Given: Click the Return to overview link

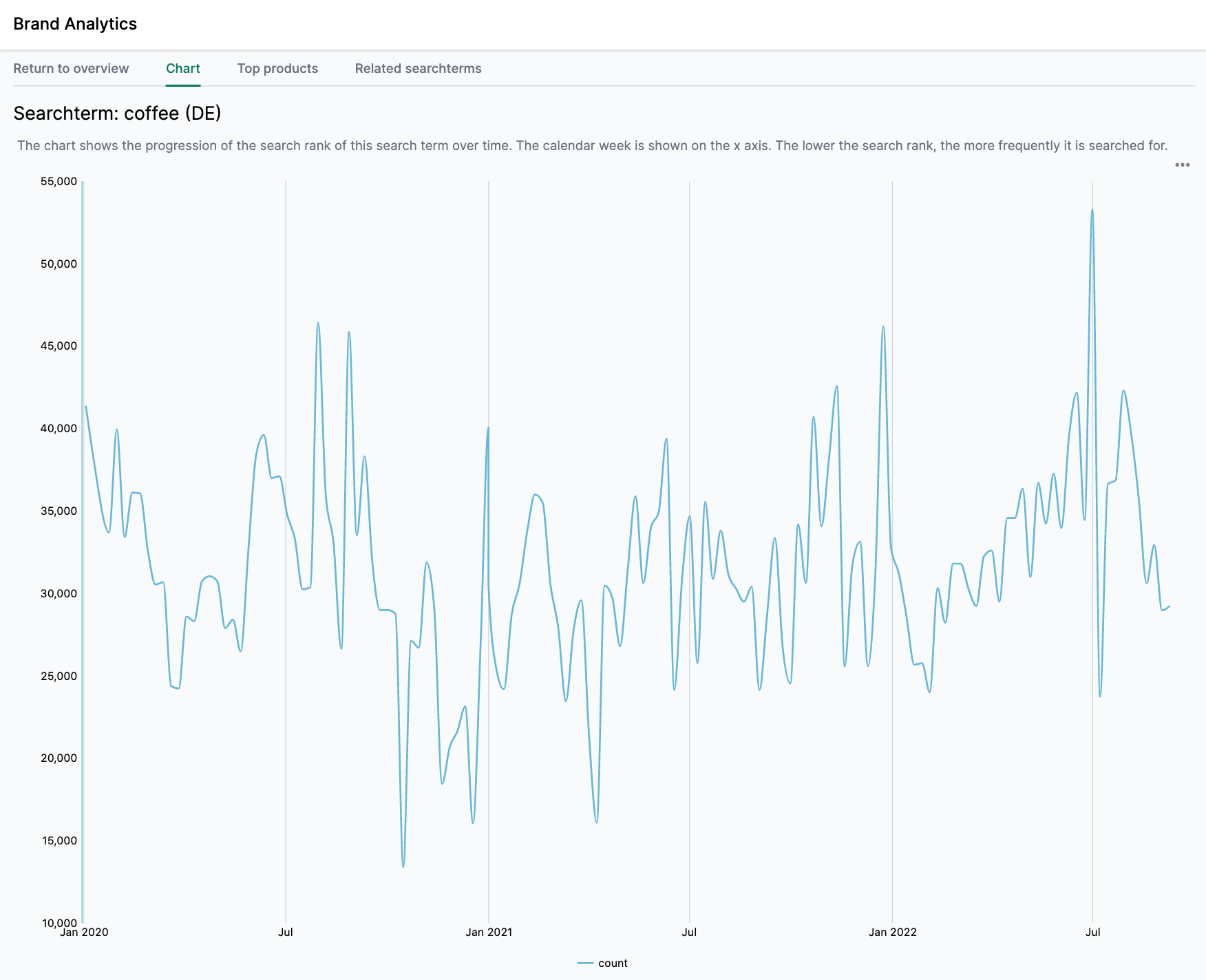Looking at the screenshot, I should [72, 68].
